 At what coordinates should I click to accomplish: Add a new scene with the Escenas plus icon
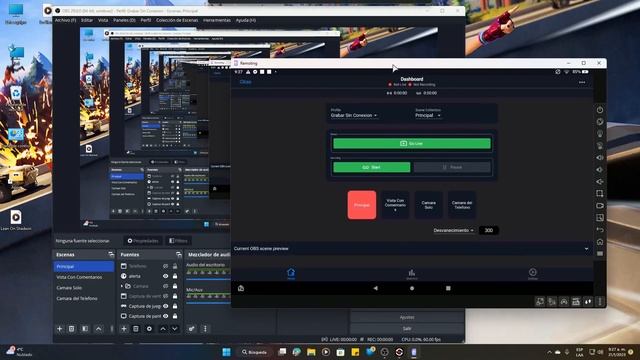(x=60, y=329)
